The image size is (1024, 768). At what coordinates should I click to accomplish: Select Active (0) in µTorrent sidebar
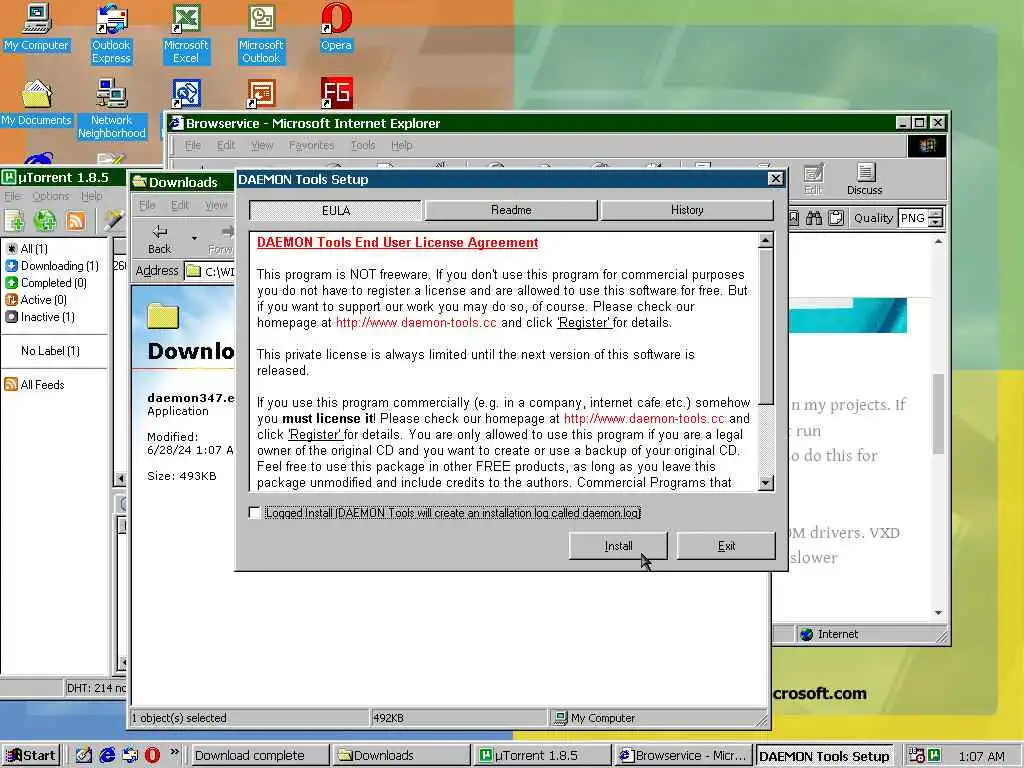pos(36,300)
